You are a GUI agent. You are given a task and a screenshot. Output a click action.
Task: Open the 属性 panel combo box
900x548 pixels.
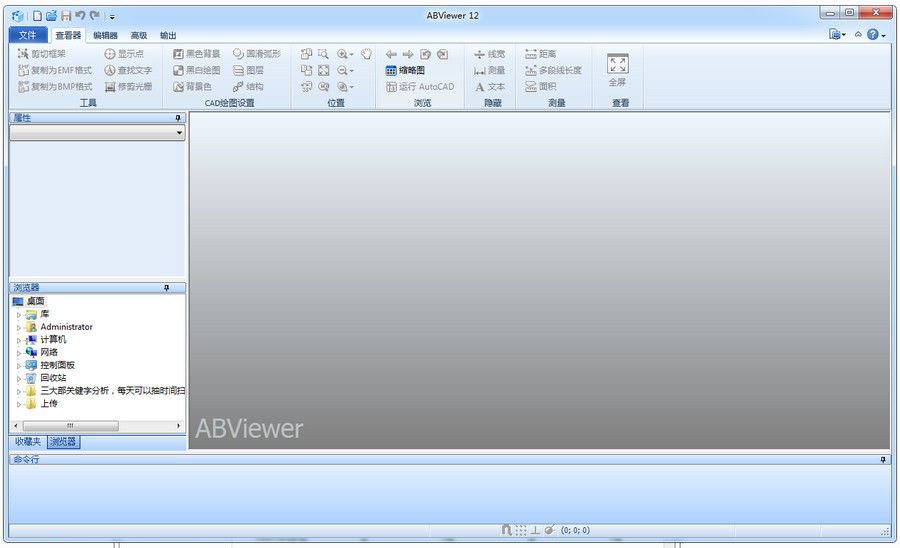pyautogui.click(x=98, y=133)
